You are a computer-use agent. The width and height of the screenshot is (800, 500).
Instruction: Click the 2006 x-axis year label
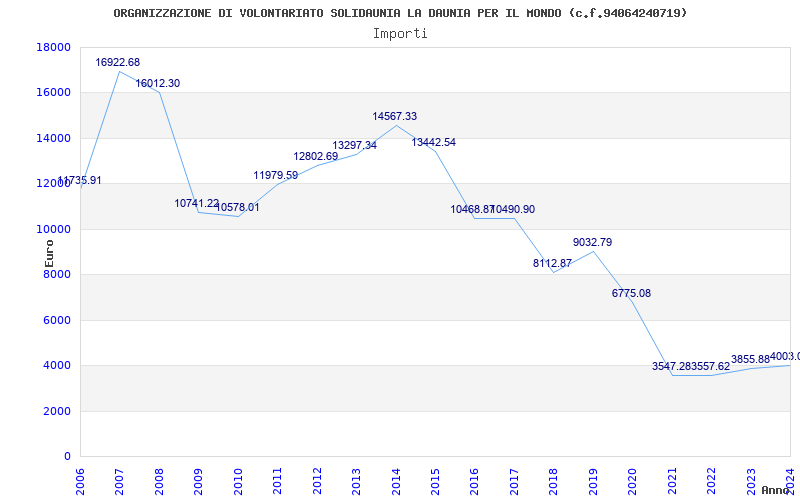(80, 482)
